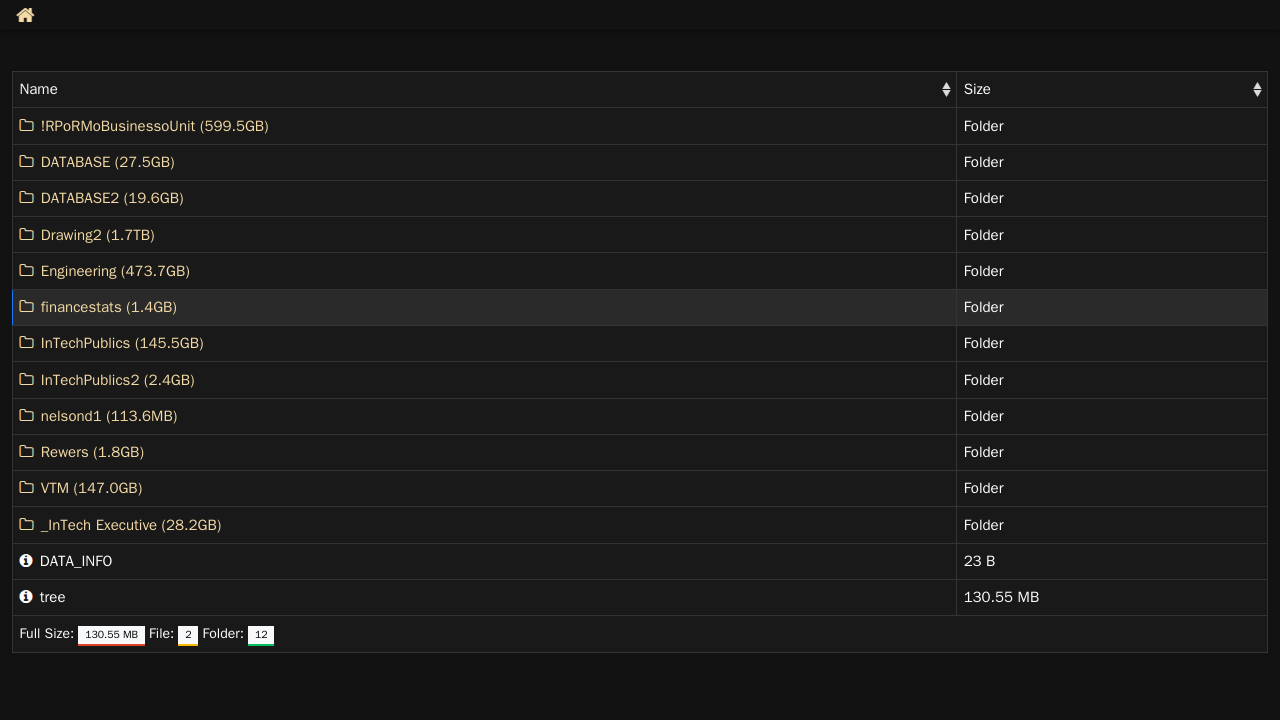Image resolution: width=1280 pixels, height=720 pixels.
Task: Click folder icon next to Engineering
Action: point(27,271)
